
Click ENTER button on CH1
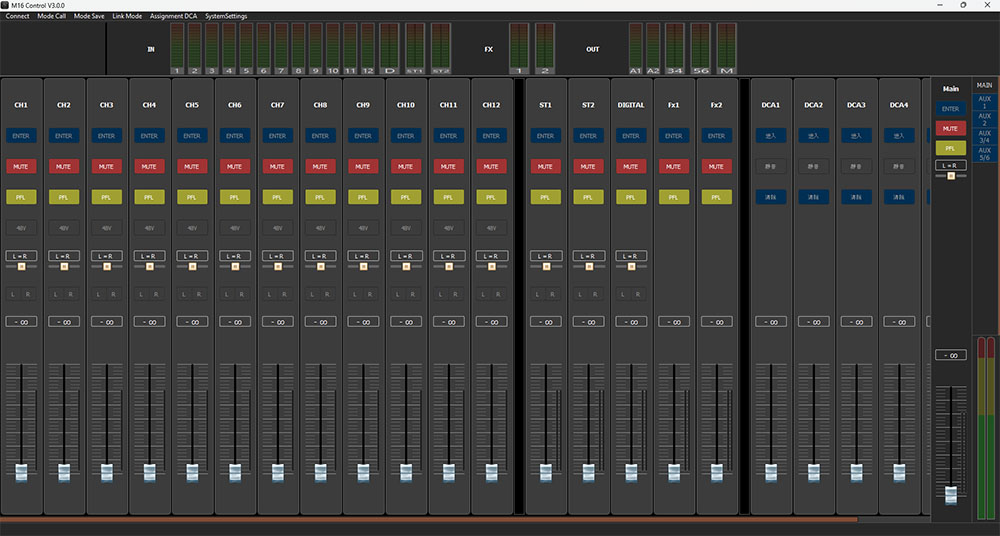point(21,136)
